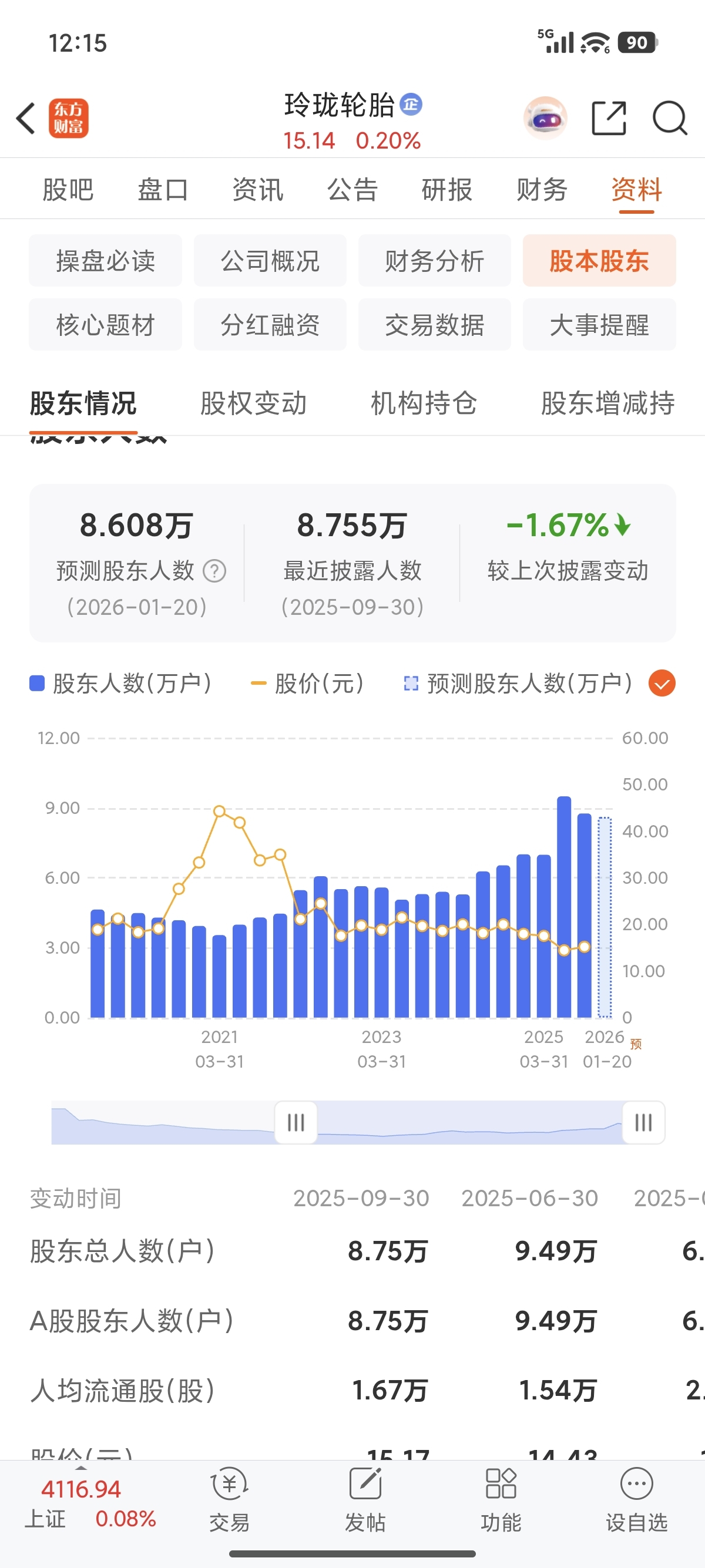Toggle the orange 预测股东人数 checkmark
Viewport: 705px width, 1568px height.
click(662, 683)
